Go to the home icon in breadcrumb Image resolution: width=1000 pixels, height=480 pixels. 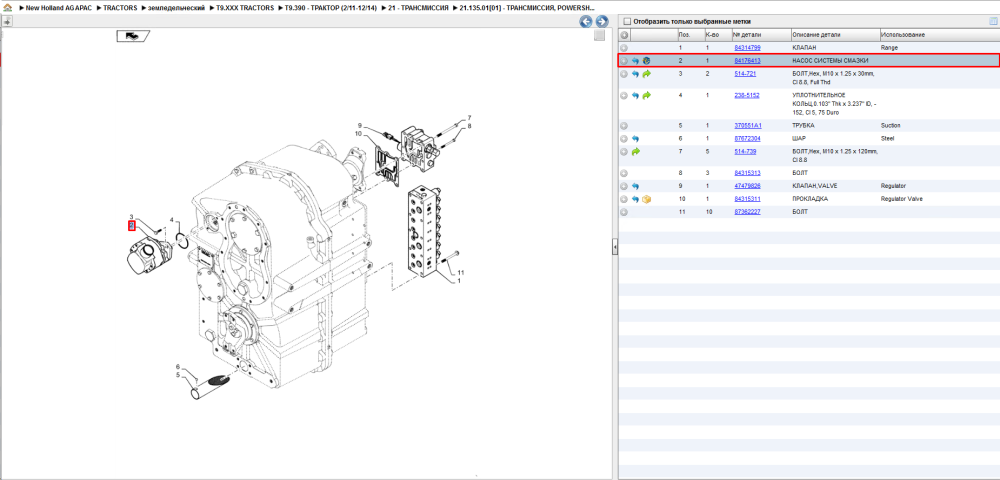click(x=8, y=8)
